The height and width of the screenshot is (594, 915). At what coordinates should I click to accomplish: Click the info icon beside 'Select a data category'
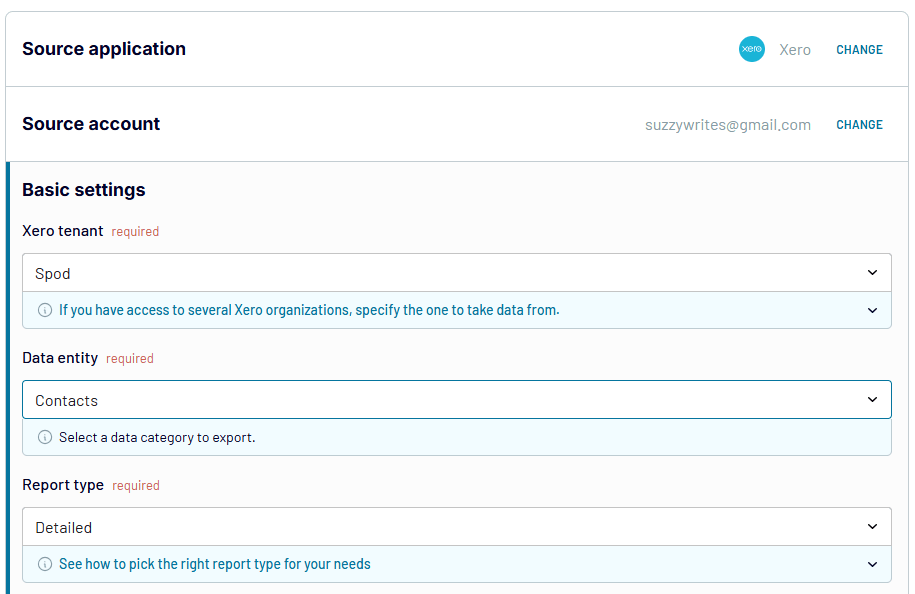44,437
